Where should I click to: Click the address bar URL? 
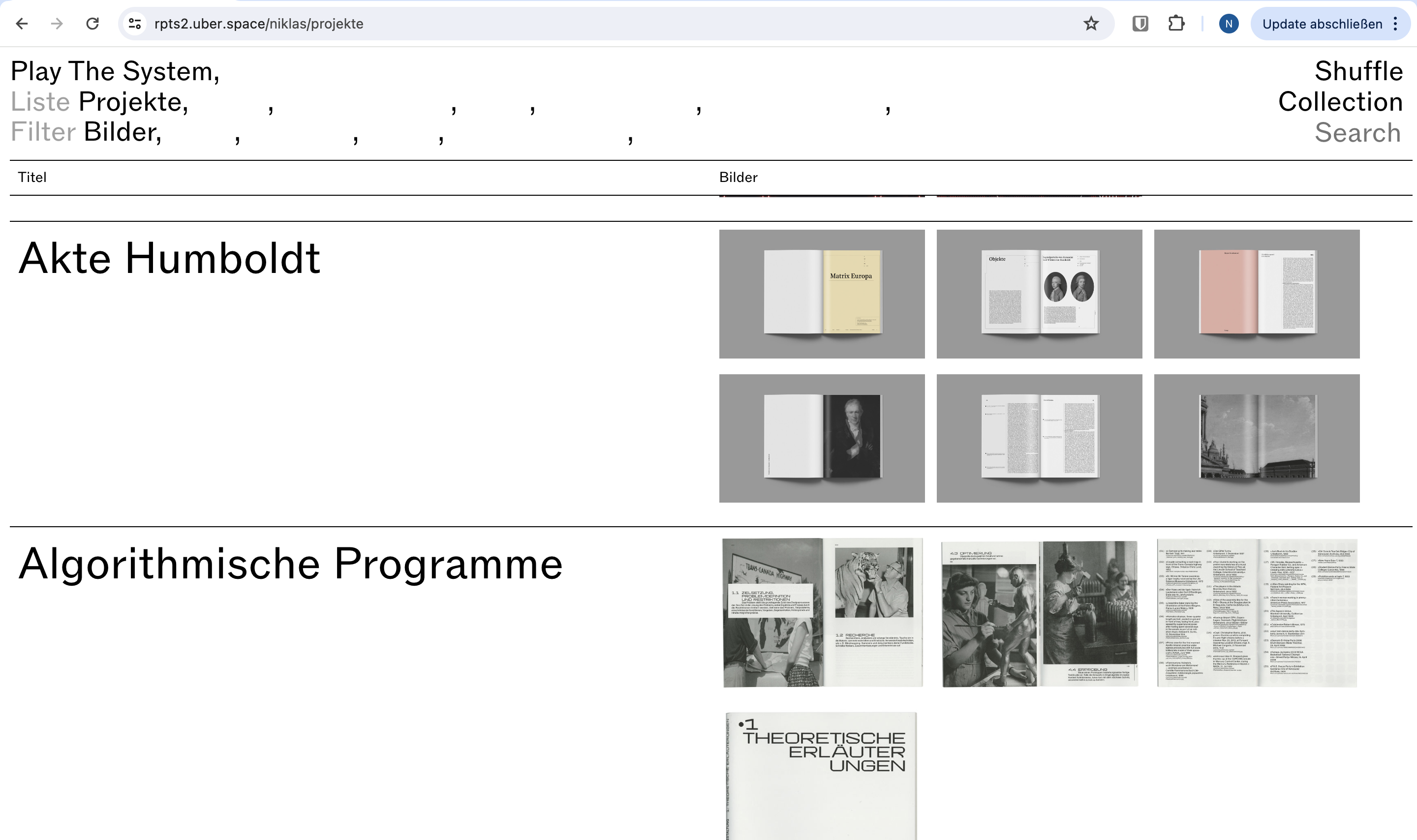point(259,24)
